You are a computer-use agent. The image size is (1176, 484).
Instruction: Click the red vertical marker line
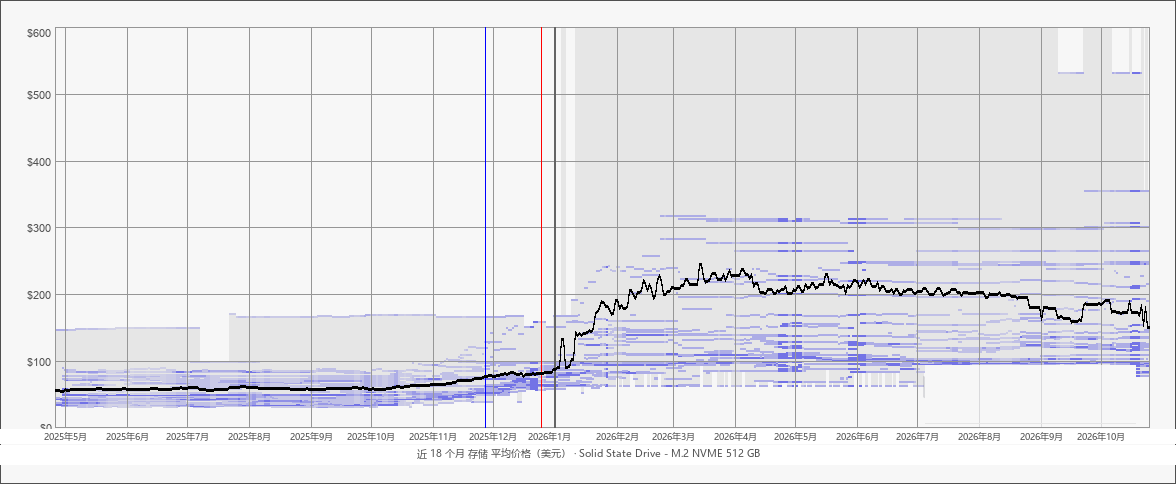(542, 227)
